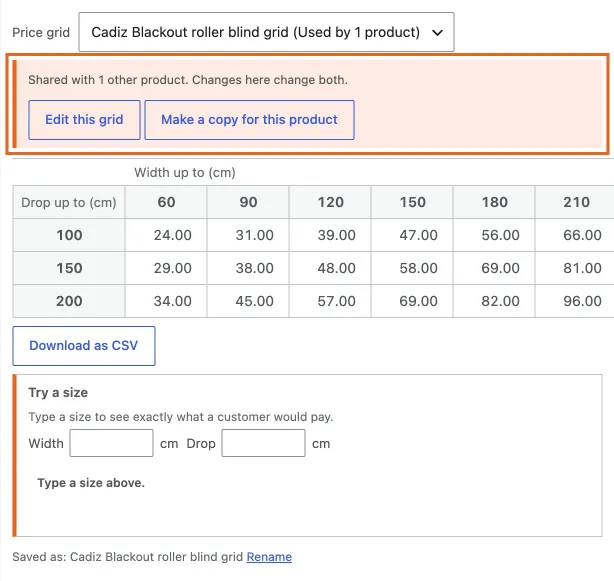
Task: Click the 47.00 price cell
Action: point(412,235)
